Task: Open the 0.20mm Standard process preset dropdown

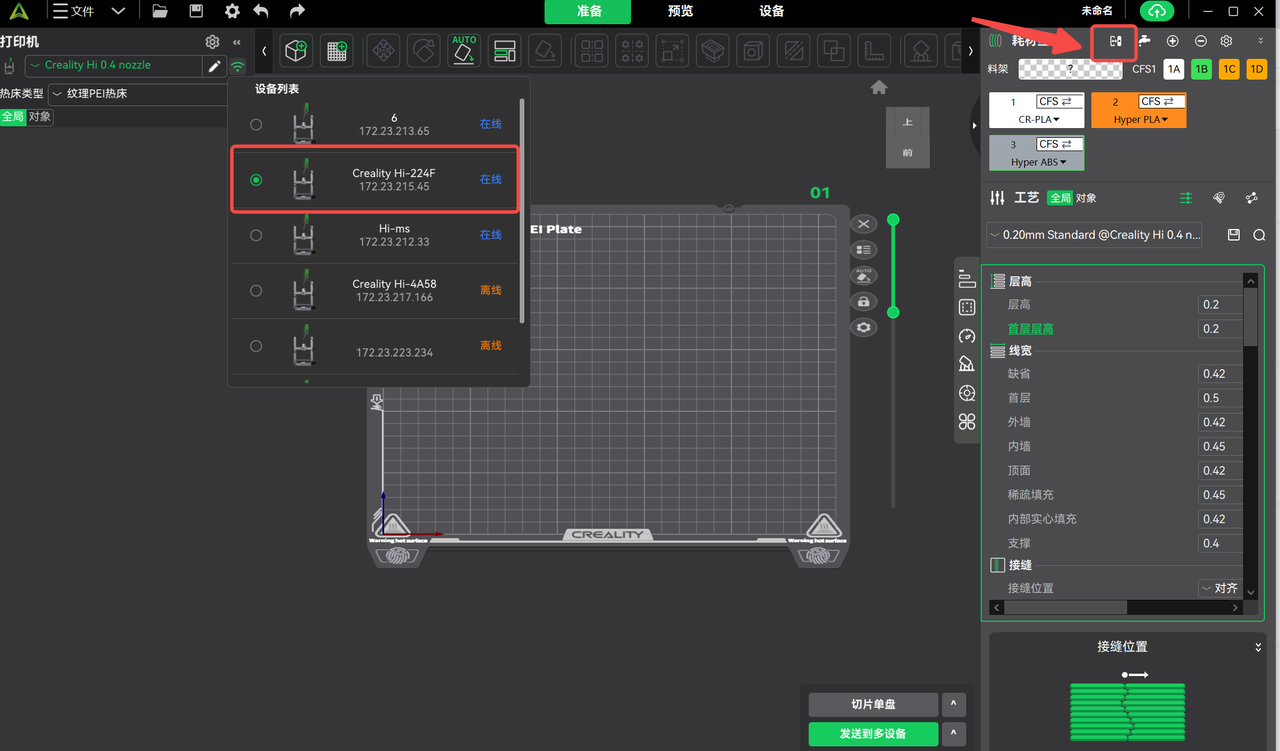Action: point(1094,235)
